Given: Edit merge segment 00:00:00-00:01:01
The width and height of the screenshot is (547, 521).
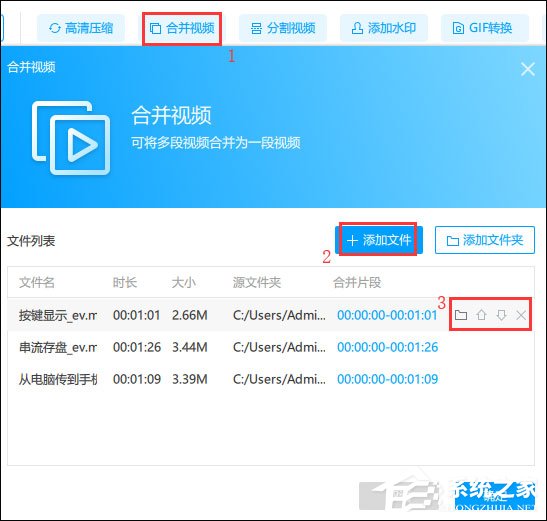Looking at the screenshot, I should tap(387, 315).
